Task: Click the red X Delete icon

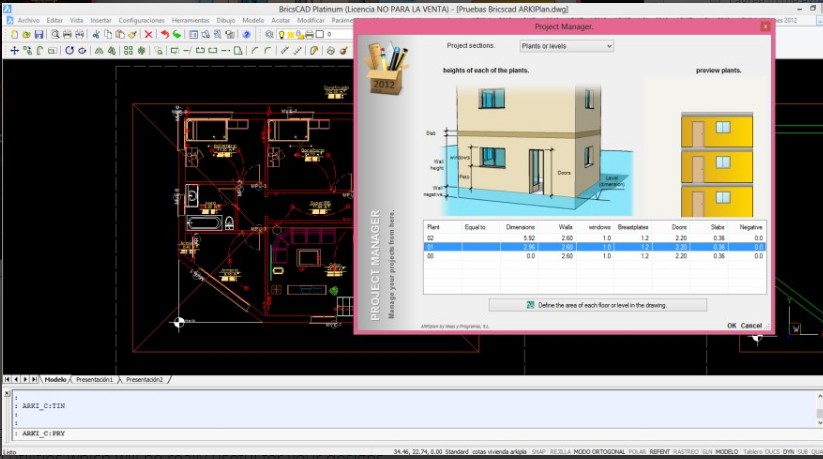Action: click(x=149, y=35)
